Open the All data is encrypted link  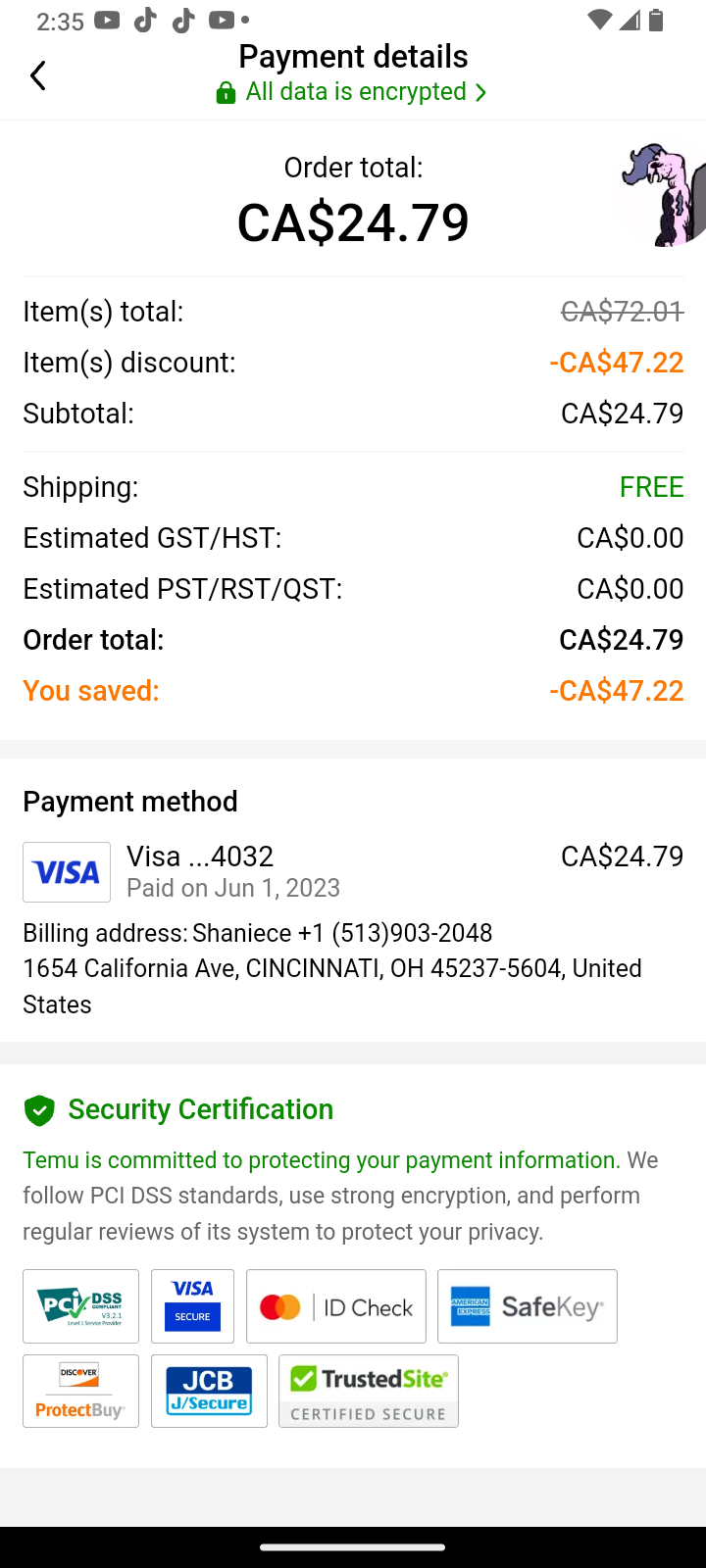click(356, 92)
